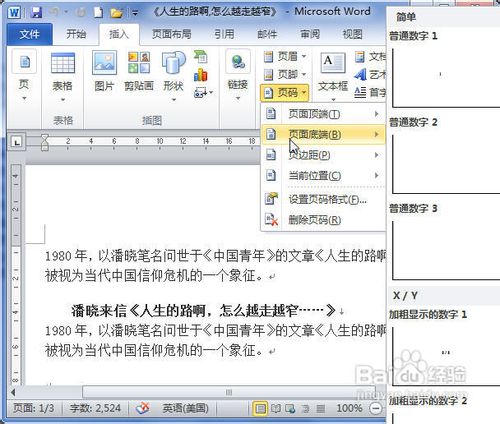Insert a 文本框 (Text Box)
The image size is (500, 424).
333,77
